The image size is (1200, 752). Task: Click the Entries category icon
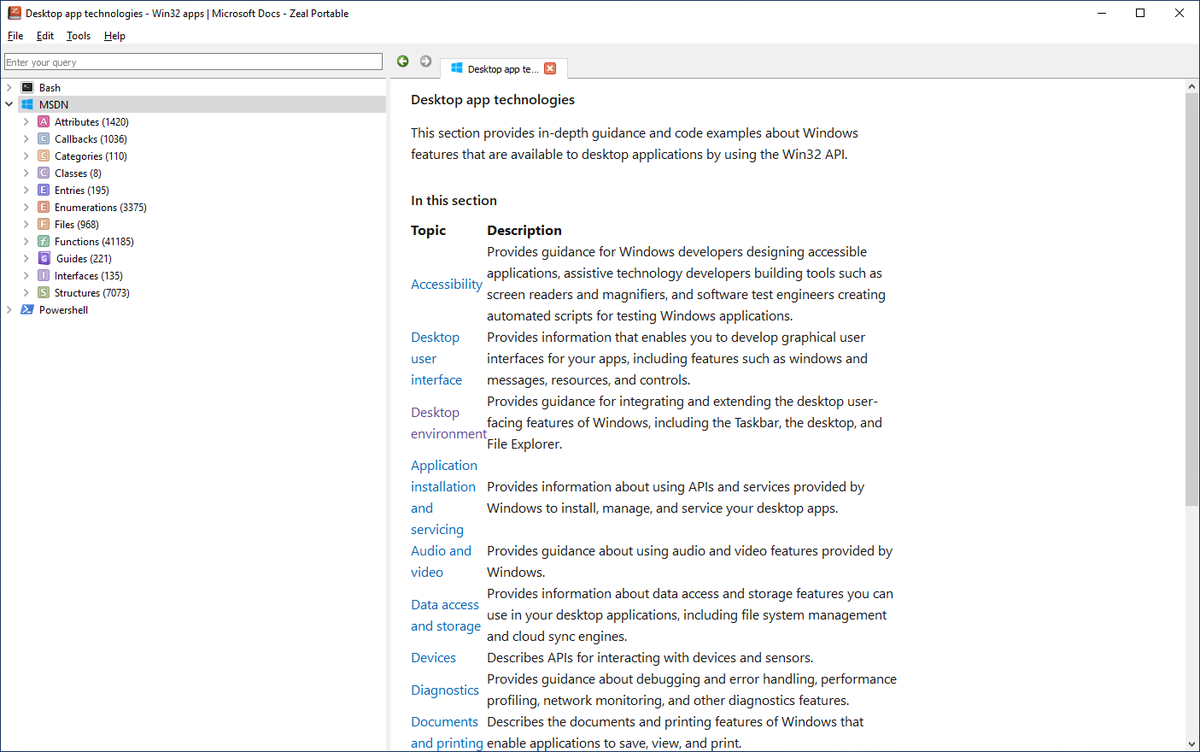44,190
